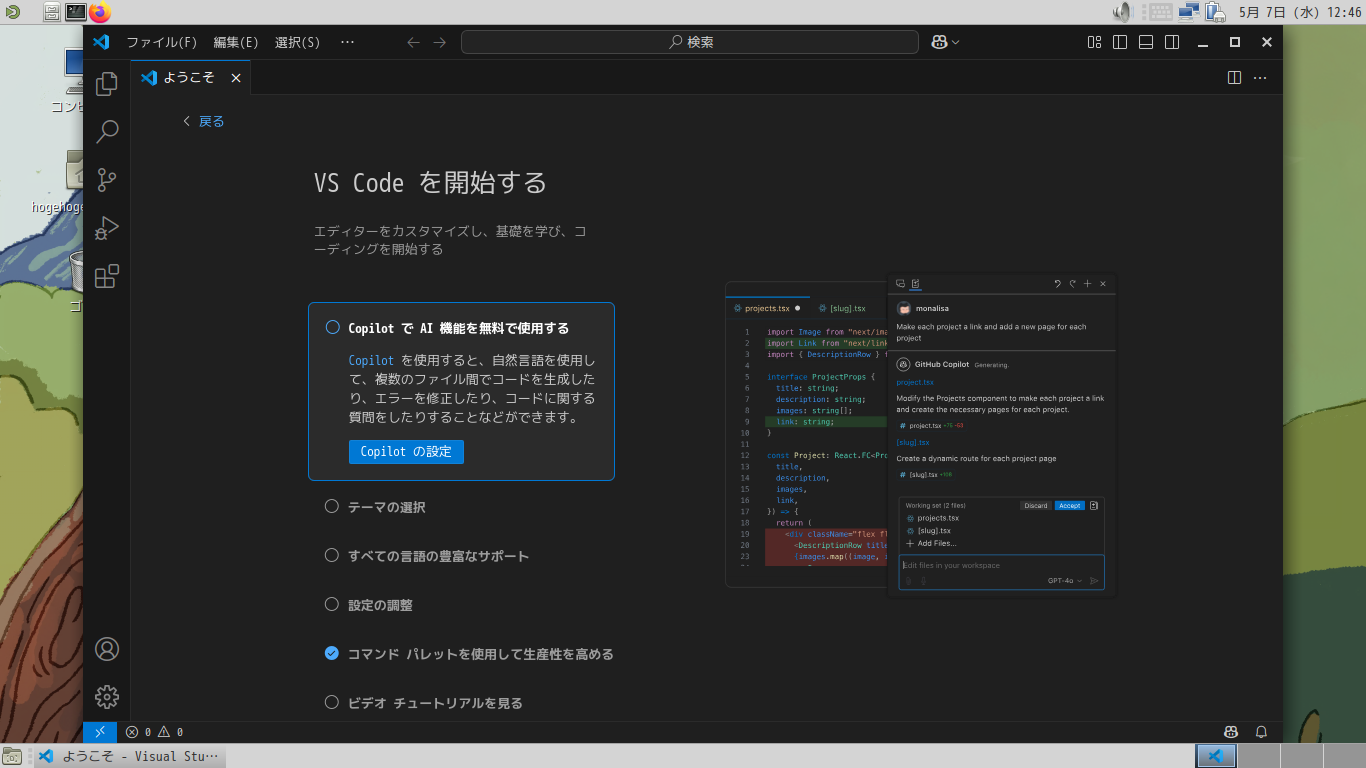
Task: Toggle the bottom panel icon
Action: pyautogui.click(x=1147, y=42)
